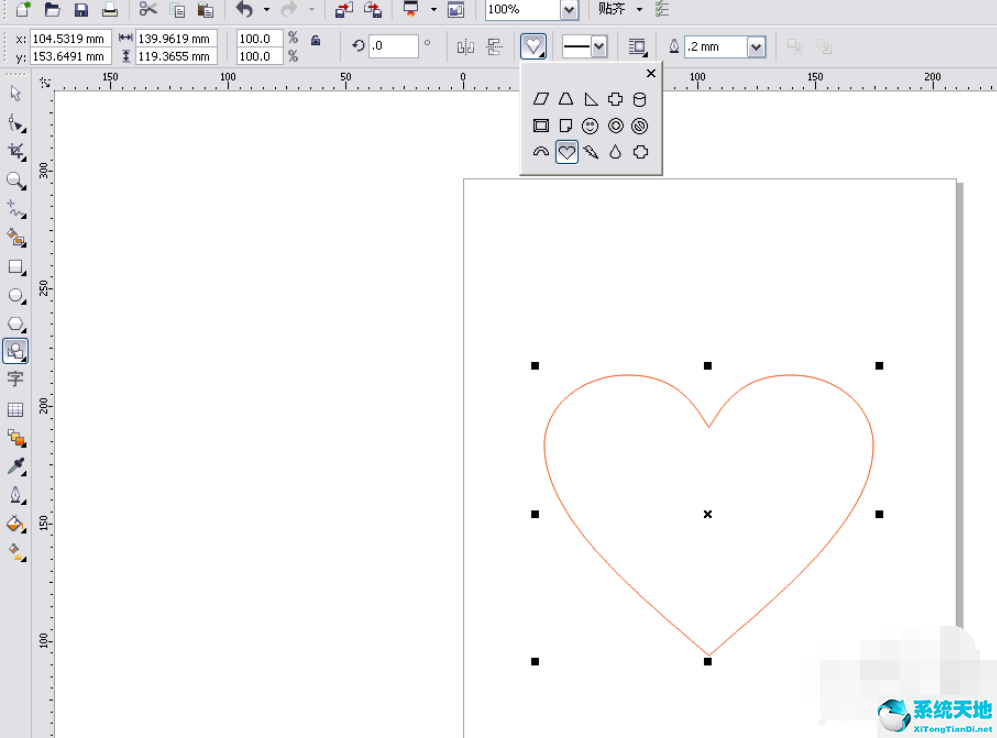Click the rotation angle input field
Screen dimensions: 997x738
(392, 46)
